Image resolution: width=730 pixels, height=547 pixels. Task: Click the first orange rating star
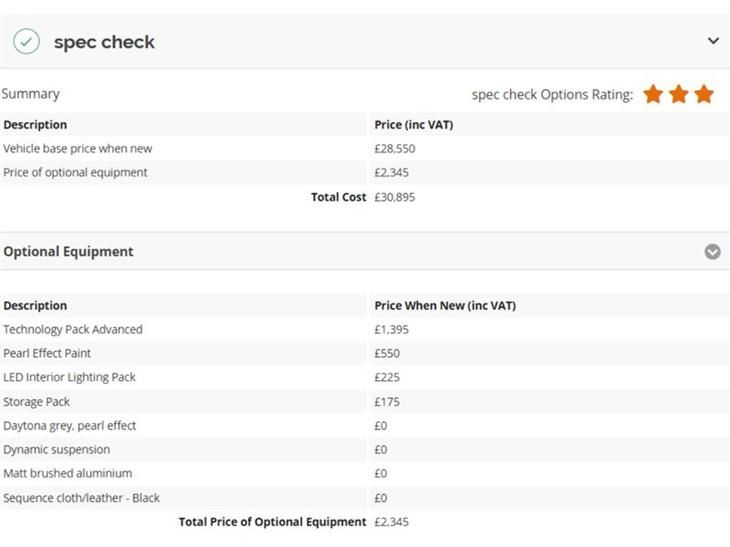(653, 94)
